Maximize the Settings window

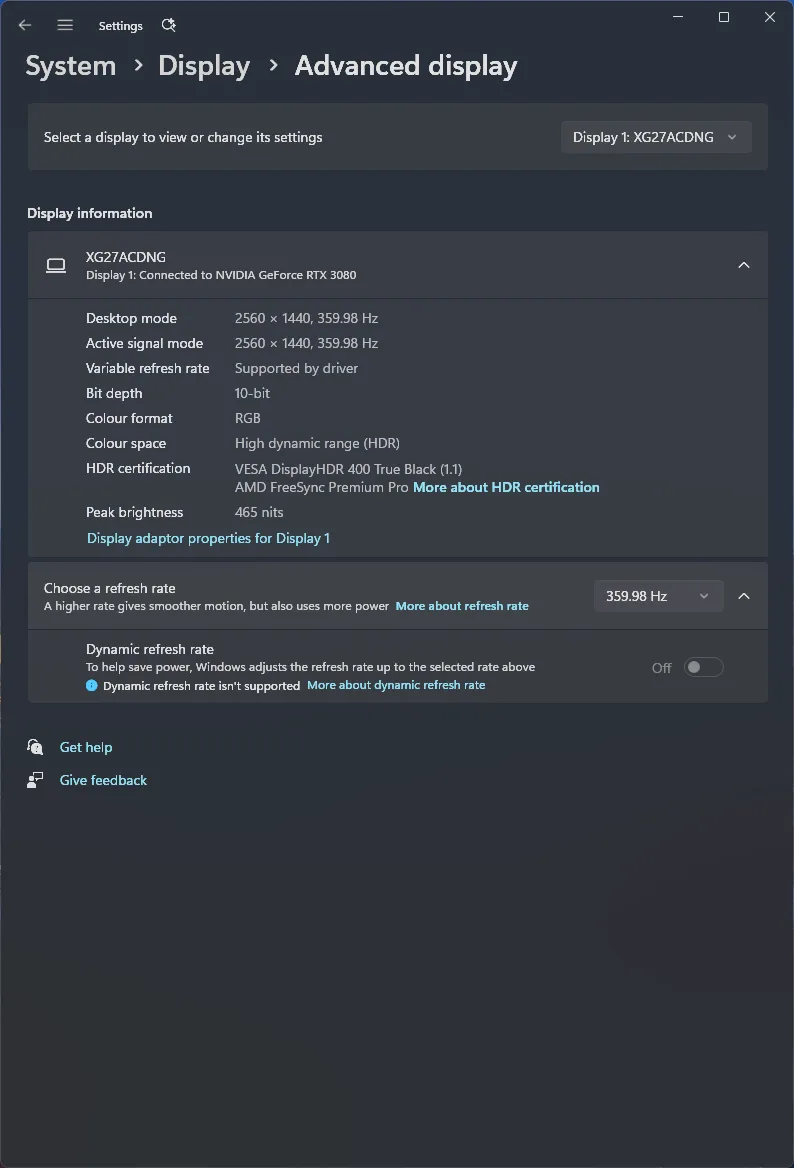tap(724, 17)
